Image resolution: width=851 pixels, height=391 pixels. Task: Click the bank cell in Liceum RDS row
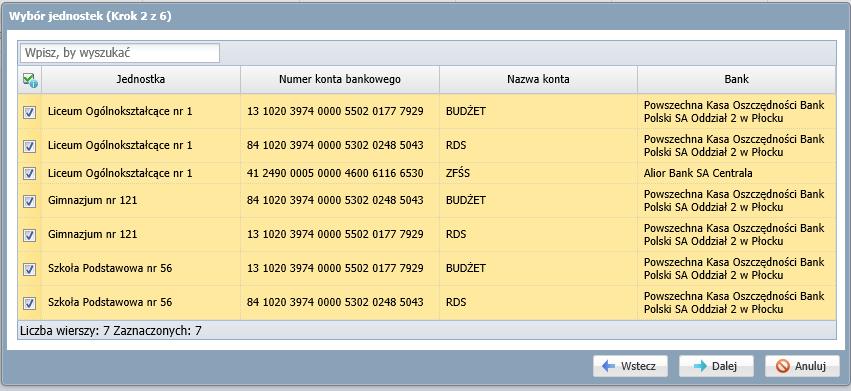(x=736, y=146)
